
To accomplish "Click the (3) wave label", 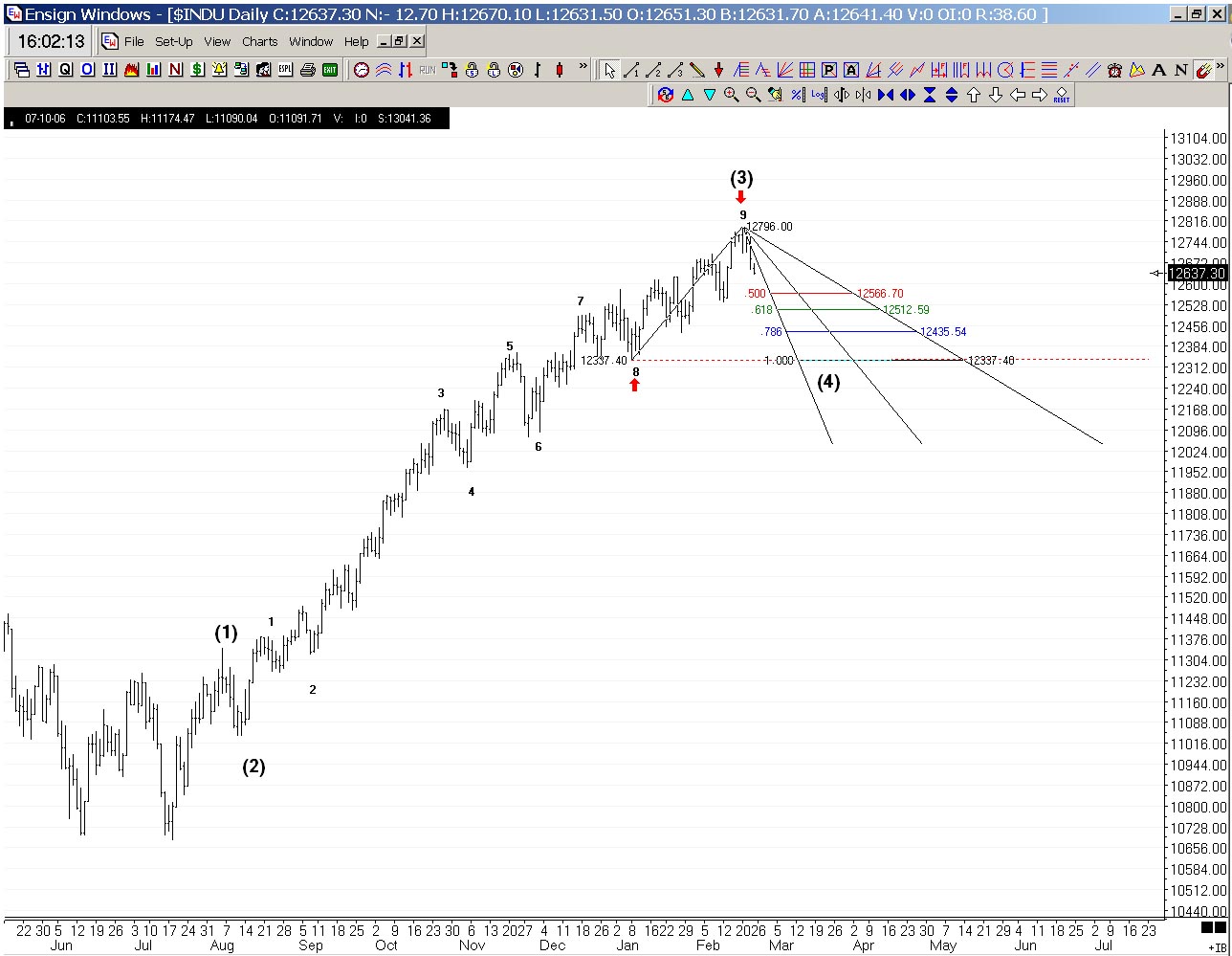I will (741, 178).
